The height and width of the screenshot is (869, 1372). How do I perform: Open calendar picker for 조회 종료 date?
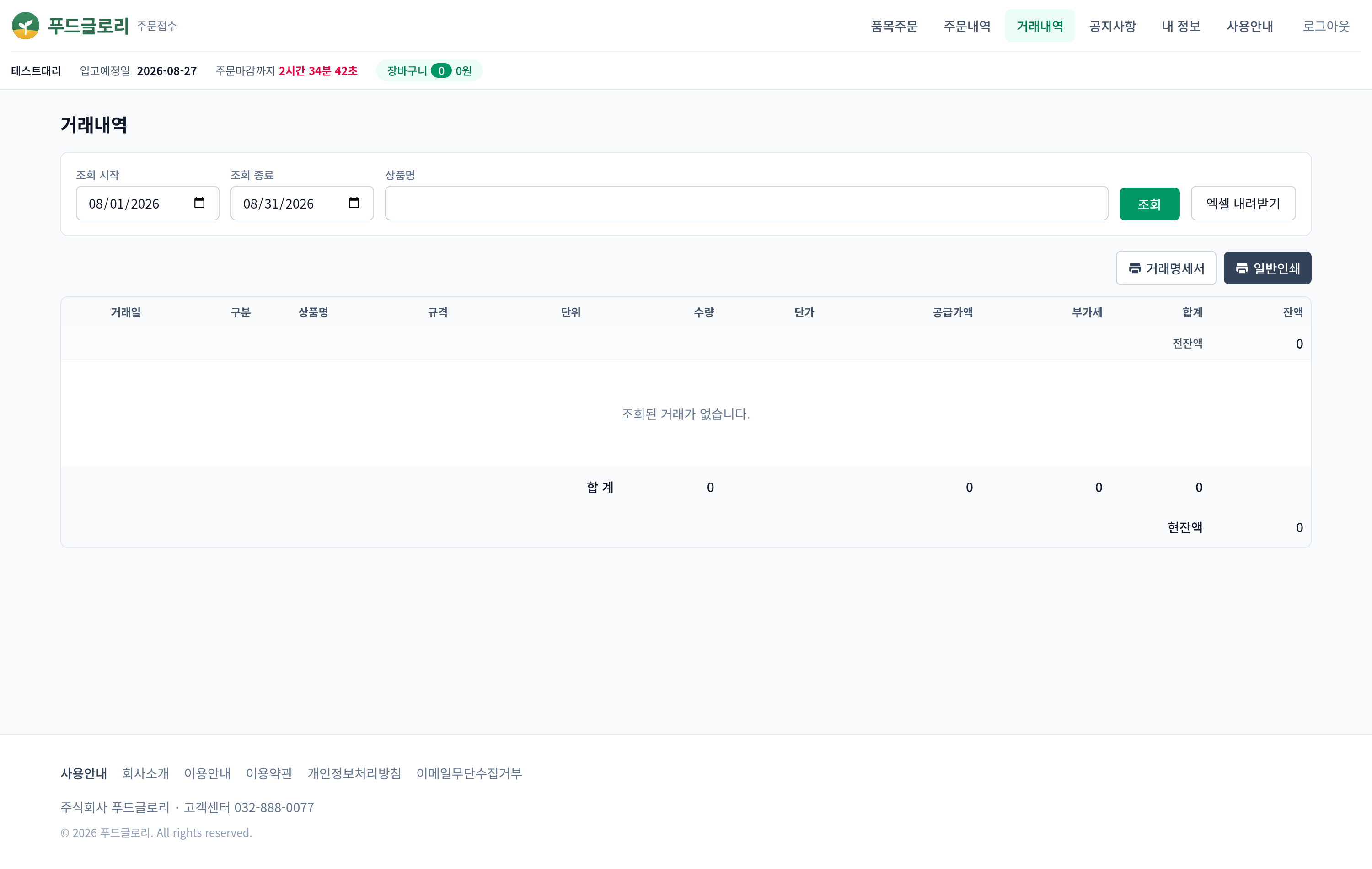354,203
